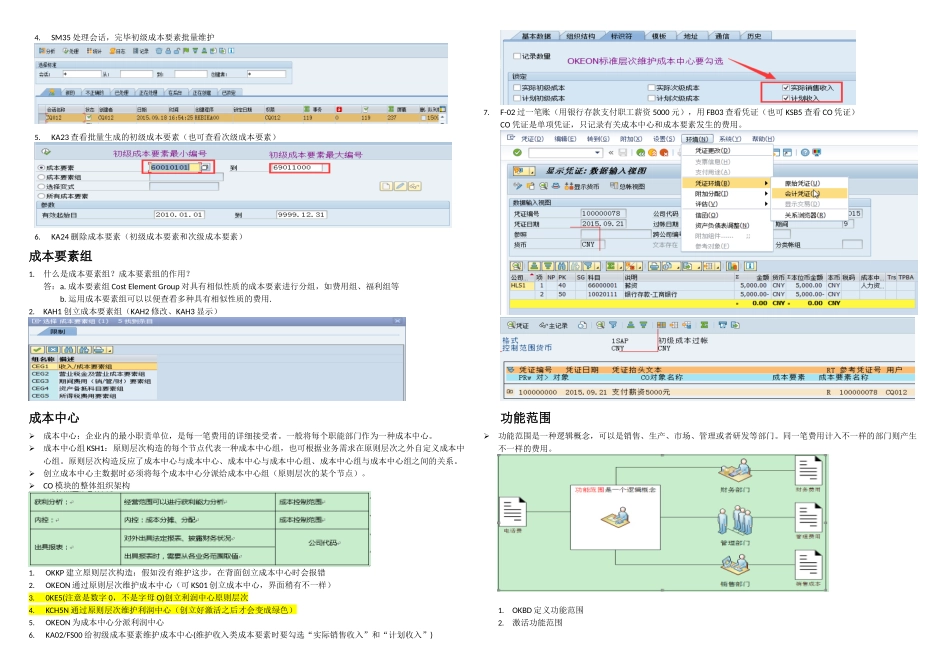Open the command field dropdown in FB03 toolbar

597,152
